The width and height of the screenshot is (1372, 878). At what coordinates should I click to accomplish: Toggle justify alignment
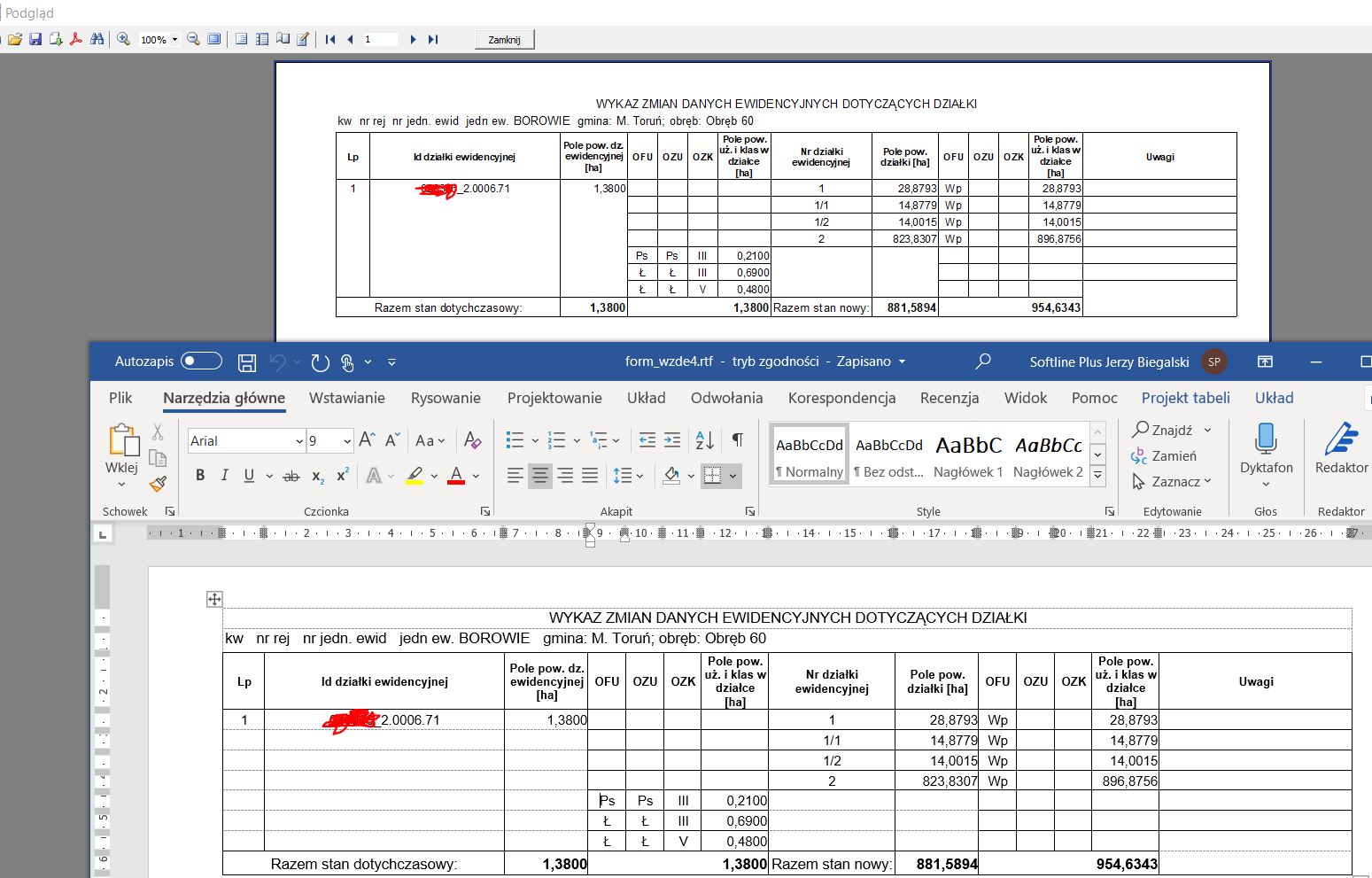click(x=590, y=476)
